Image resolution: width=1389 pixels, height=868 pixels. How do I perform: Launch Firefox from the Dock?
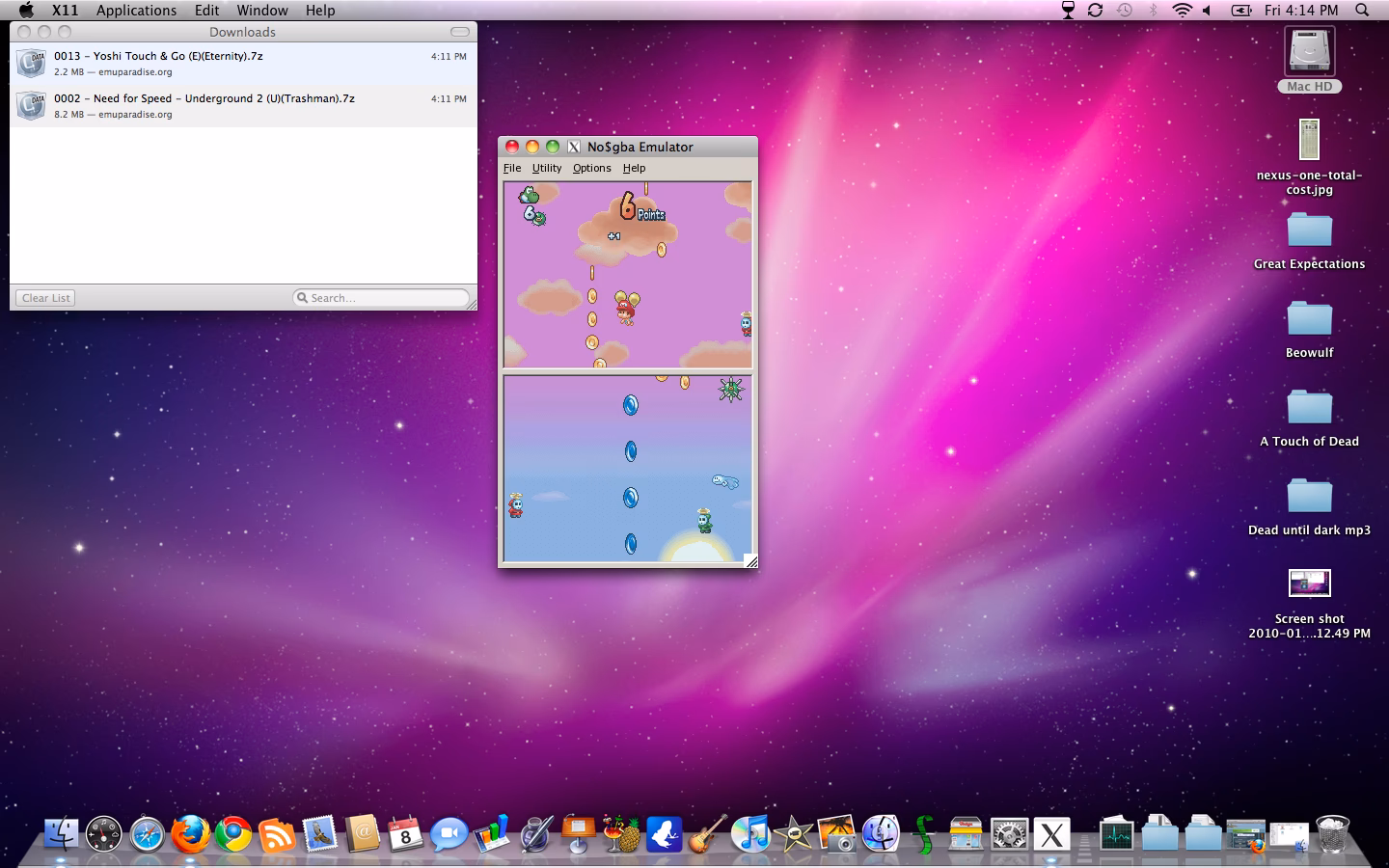pos(191,834)
